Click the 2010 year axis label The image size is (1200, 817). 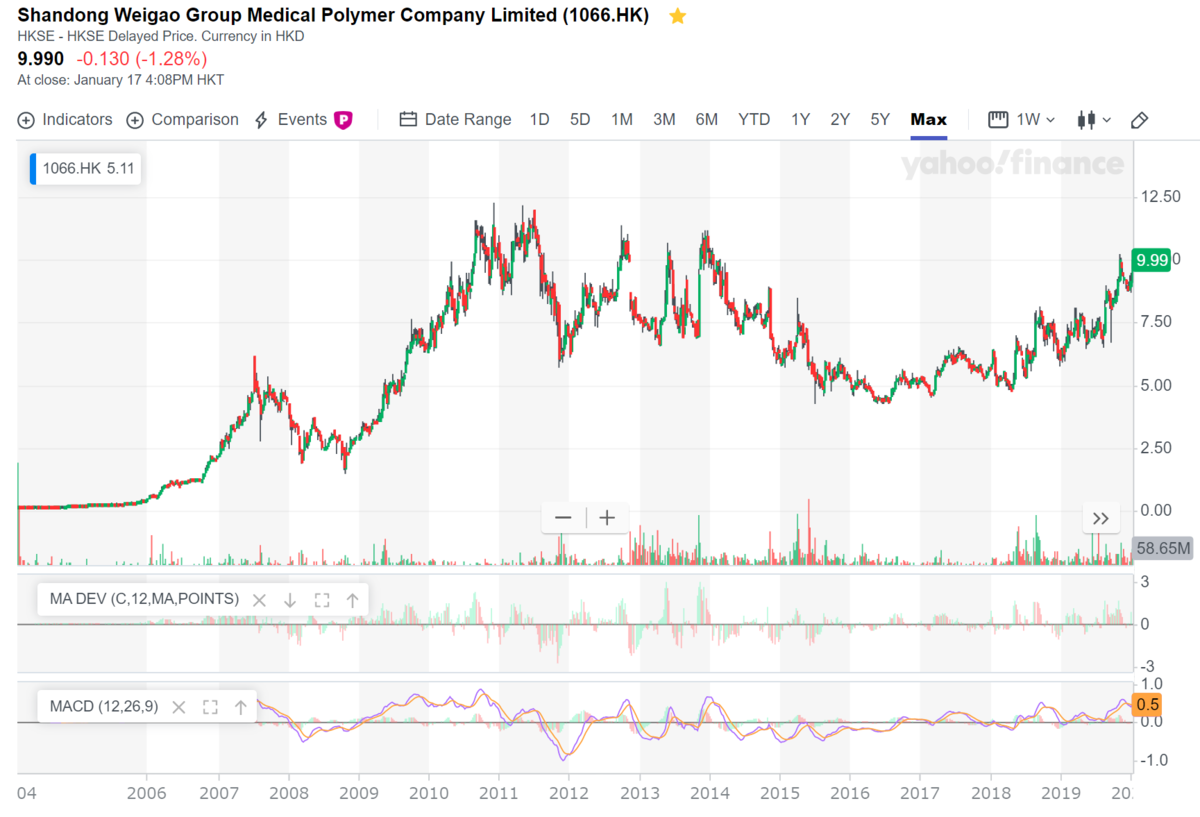(x=428, y=793)
